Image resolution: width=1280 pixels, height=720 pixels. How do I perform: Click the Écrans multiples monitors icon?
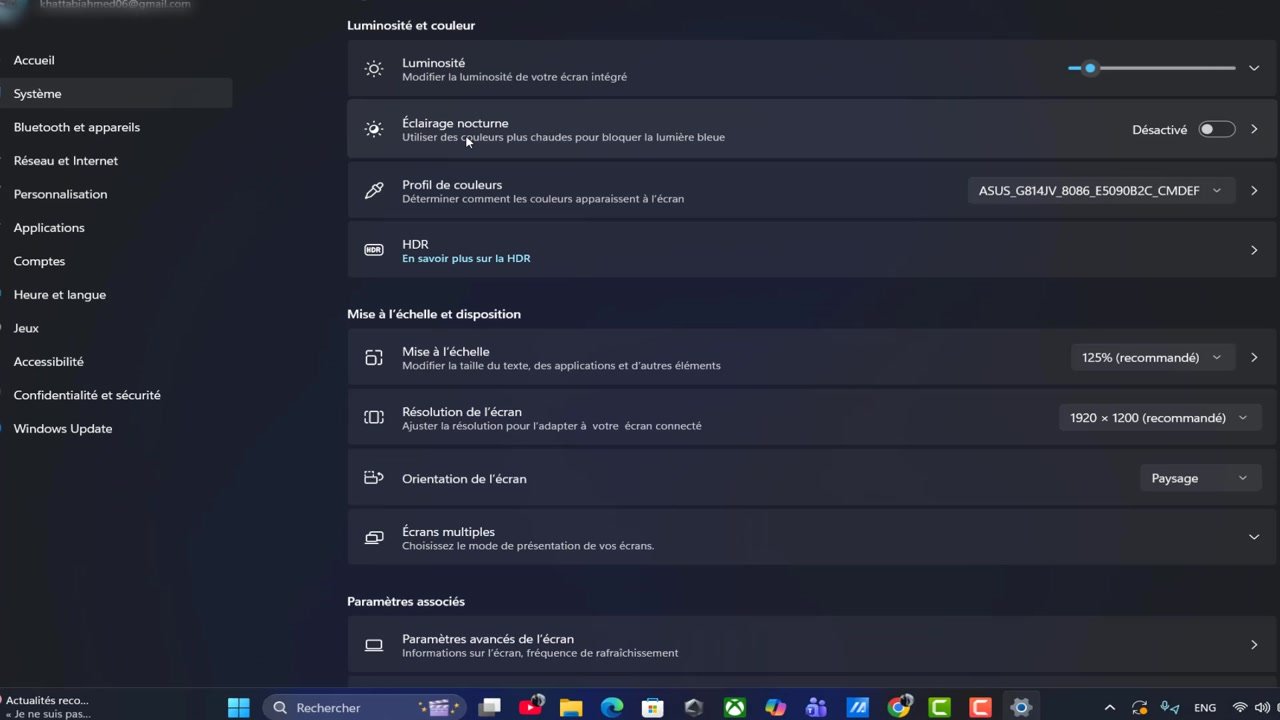point(374,538)
